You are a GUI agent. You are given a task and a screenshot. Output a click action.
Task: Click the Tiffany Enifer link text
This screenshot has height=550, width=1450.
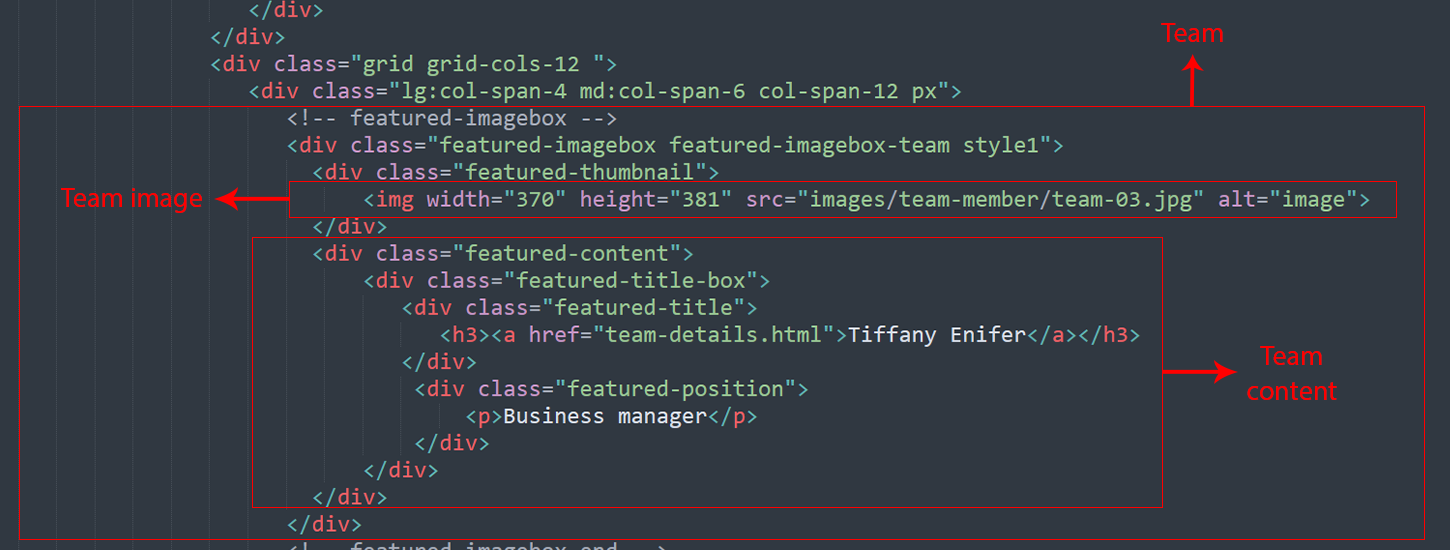point(937,335)
